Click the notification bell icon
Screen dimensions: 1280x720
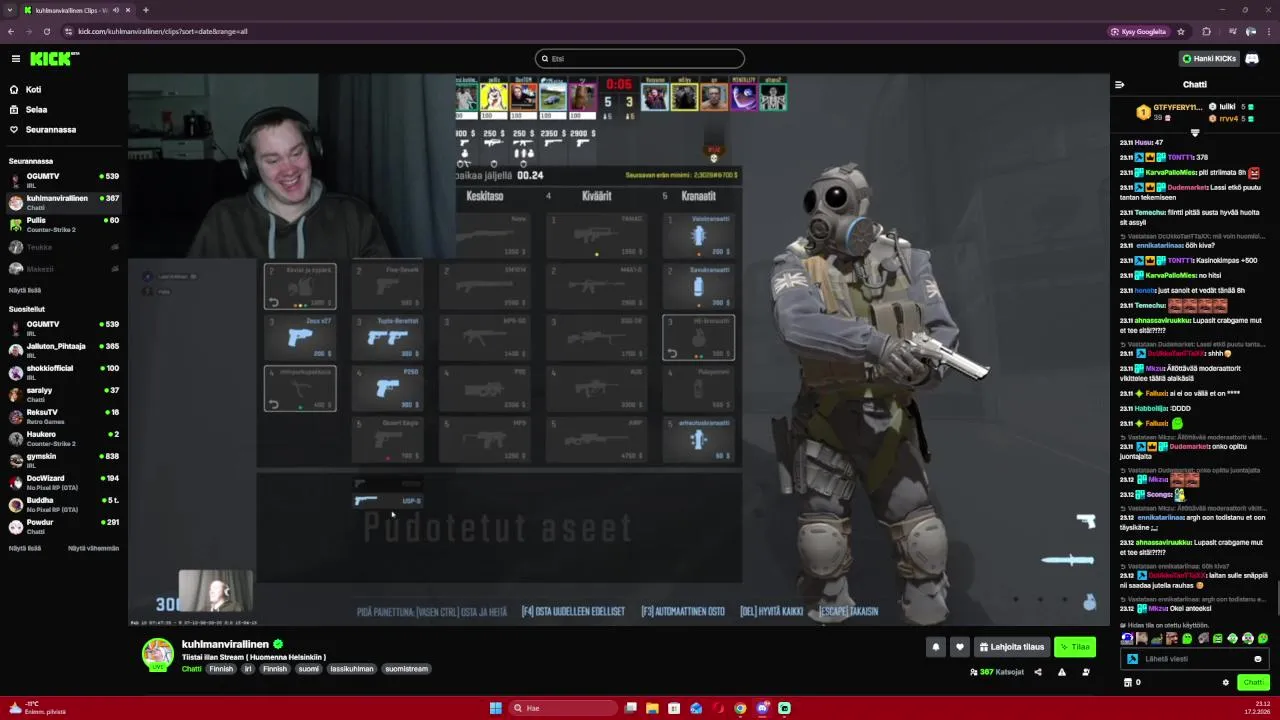pyautogui.click(x=936, y=647)
